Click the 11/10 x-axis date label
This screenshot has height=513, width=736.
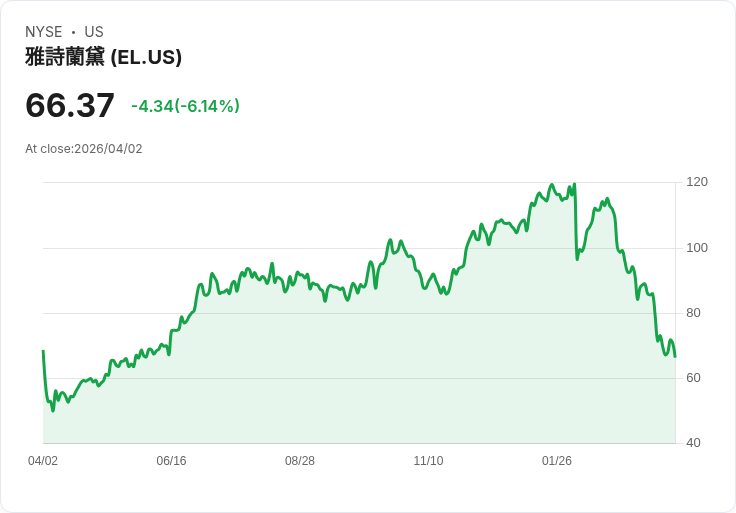429,460
